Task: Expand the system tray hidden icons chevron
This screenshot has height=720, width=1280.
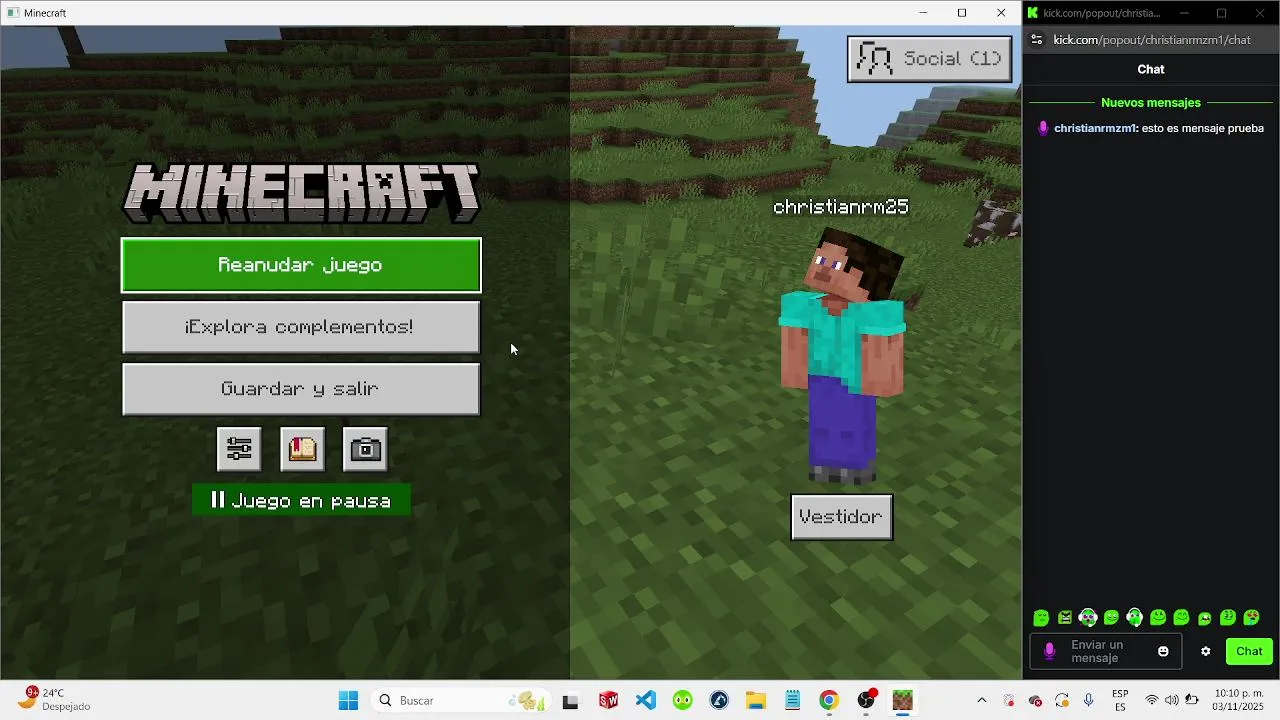Action: [x=981, y=701]
